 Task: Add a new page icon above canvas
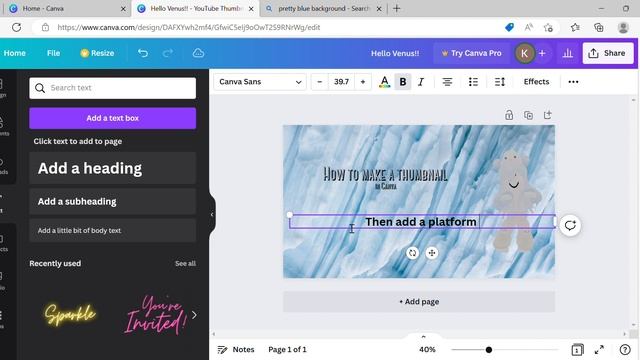pyautogui.click(x=547, y=115)
